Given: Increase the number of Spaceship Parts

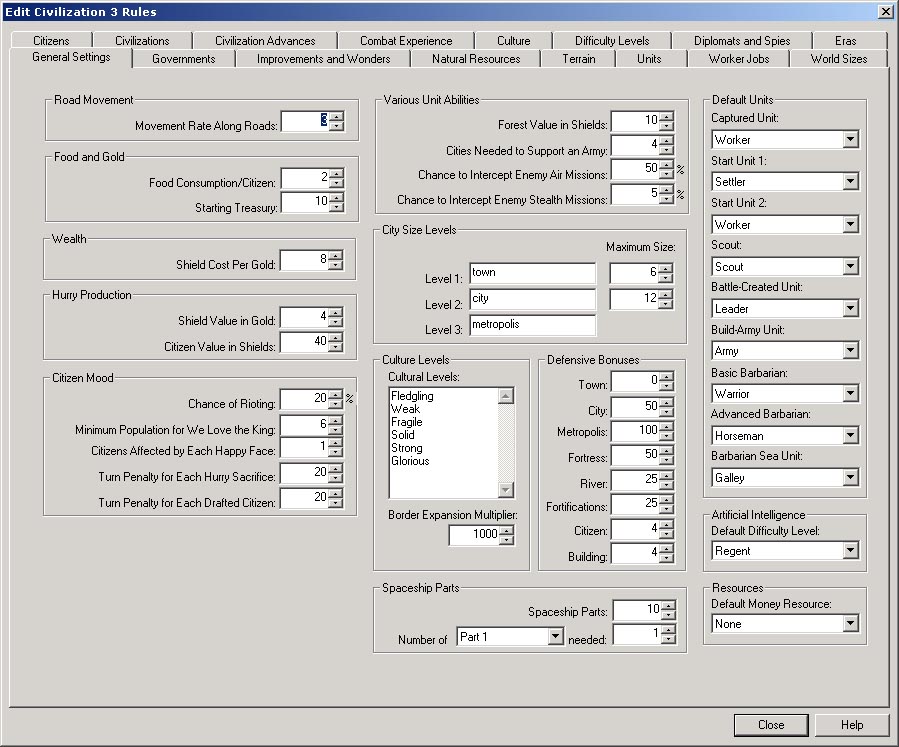Looking at the screenshot, I should point(669,605).
